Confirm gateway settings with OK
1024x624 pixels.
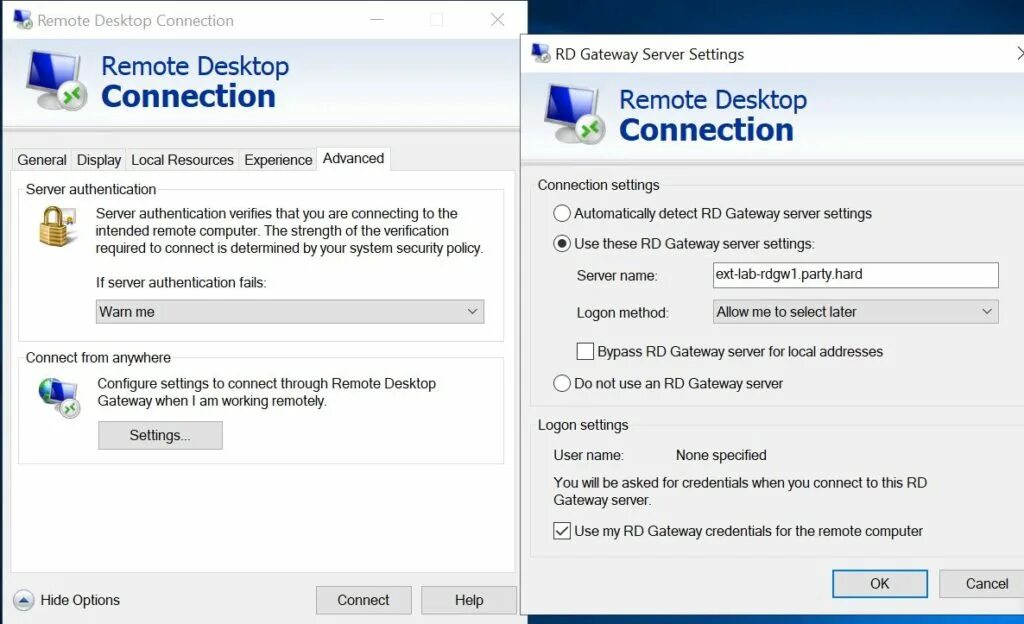880,584
